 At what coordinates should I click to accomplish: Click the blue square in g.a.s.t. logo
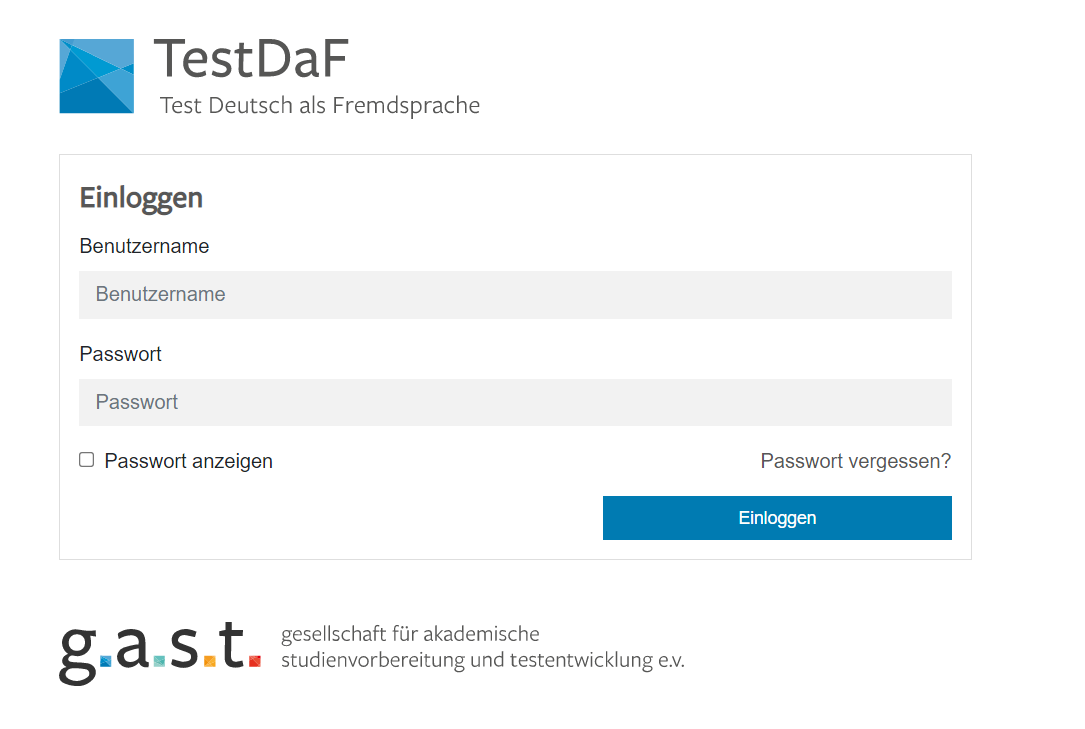106,661
